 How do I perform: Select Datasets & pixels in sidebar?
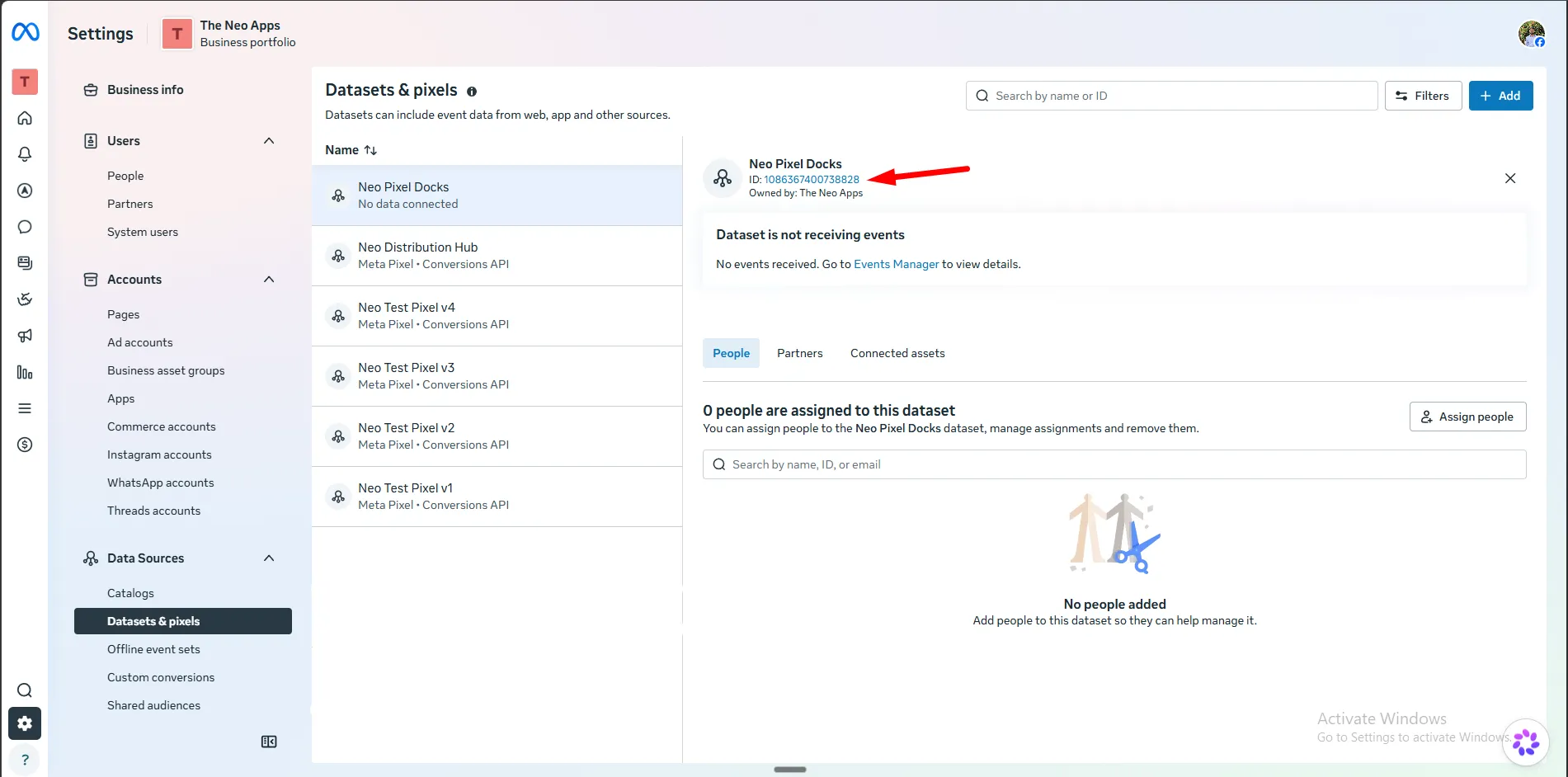tap(183, 621)
